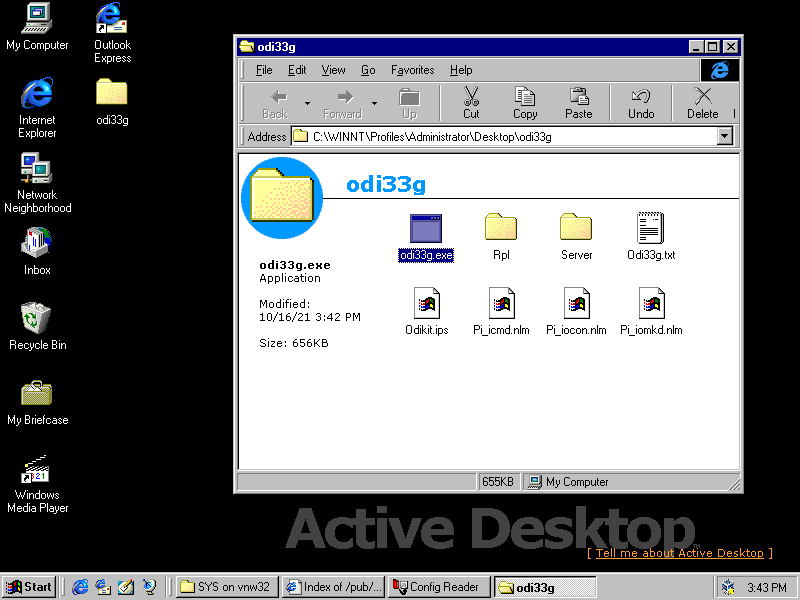Select the Pi_iocon.nlm file
This screenshot has height=600, width=800.
point(576,312)
